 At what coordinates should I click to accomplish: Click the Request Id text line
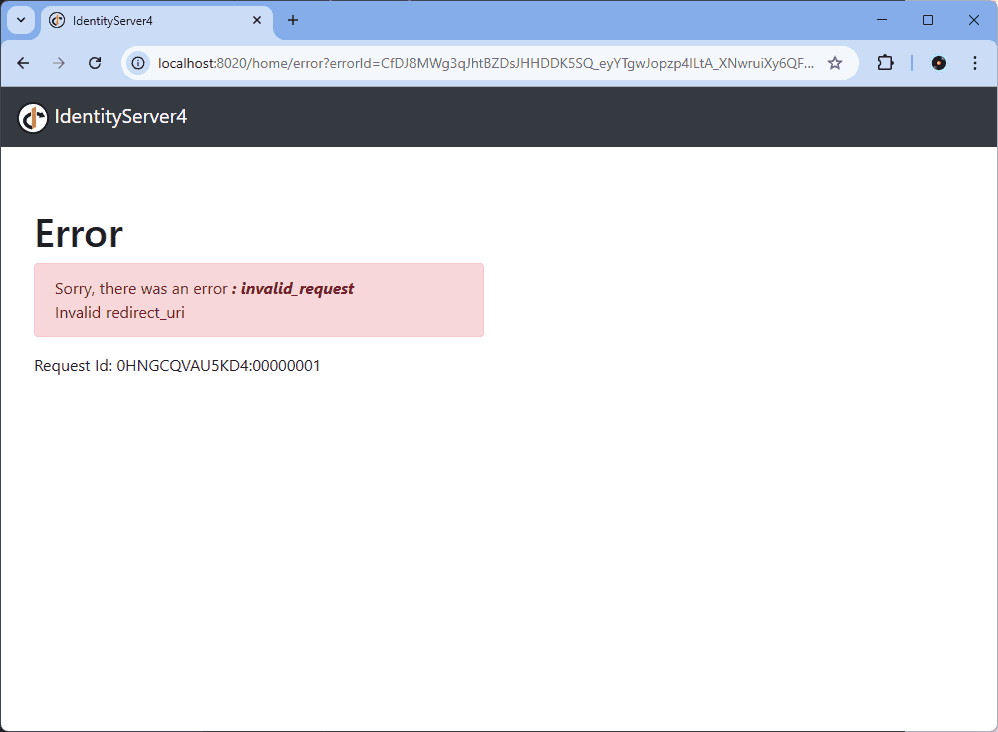(177, 366)
